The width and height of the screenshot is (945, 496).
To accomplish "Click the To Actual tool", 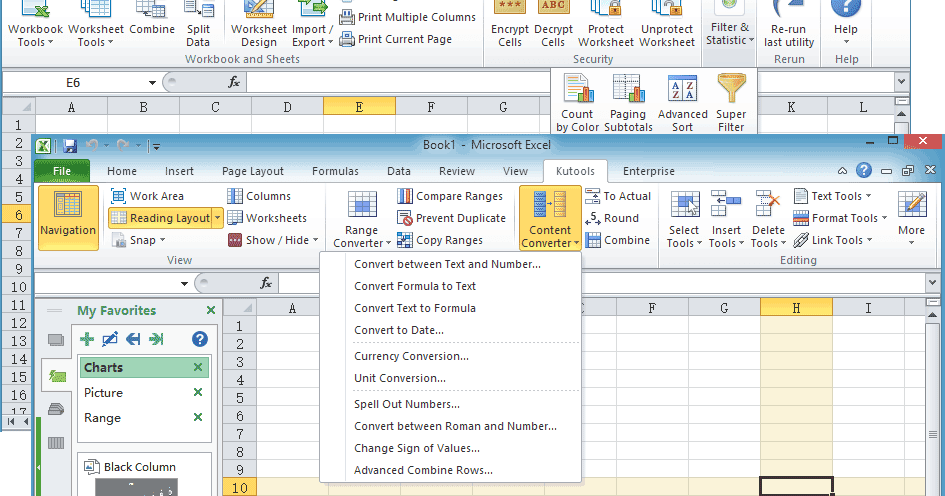I will (618, 196).
